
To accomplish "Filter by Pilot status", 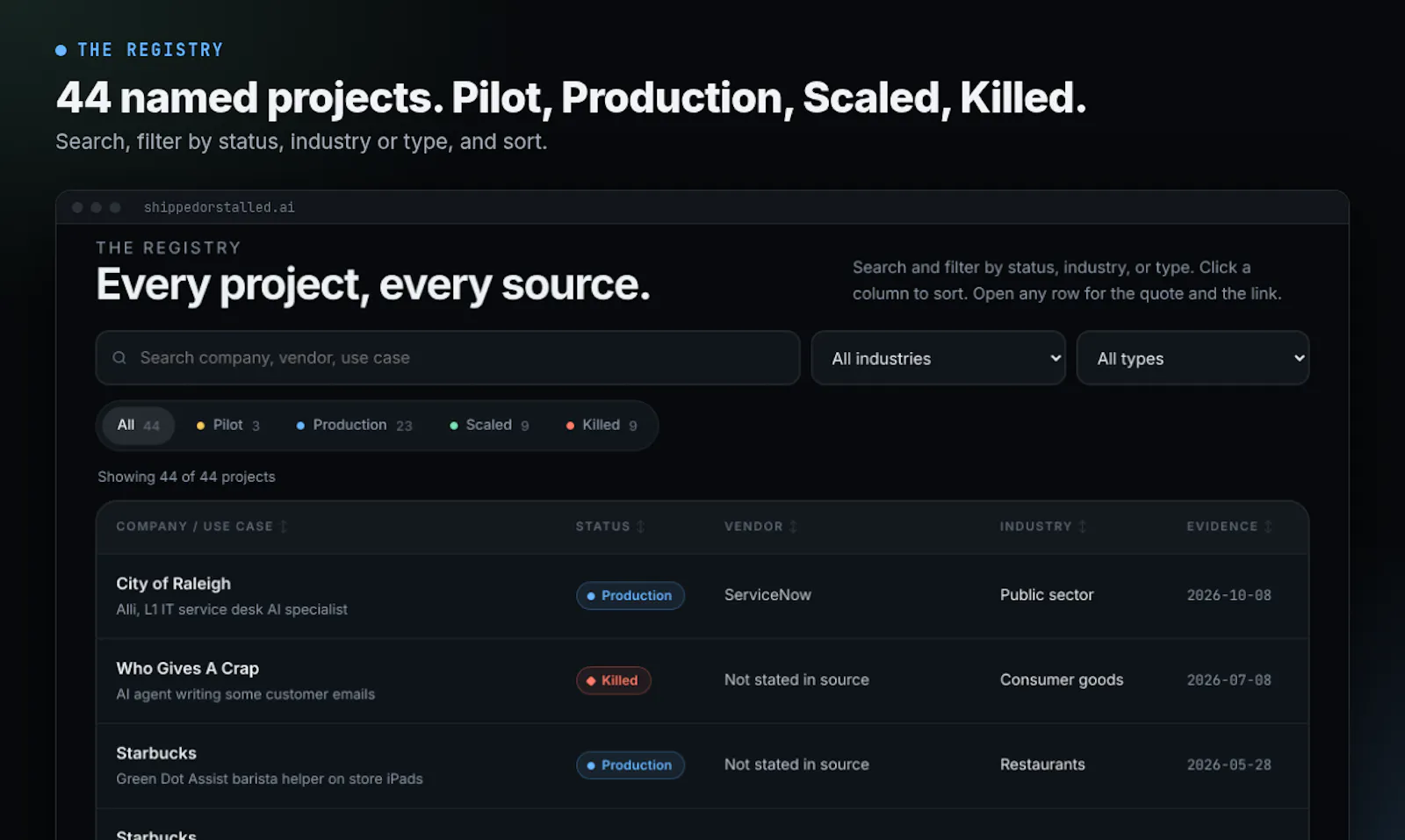I will (x=227, y=426).
